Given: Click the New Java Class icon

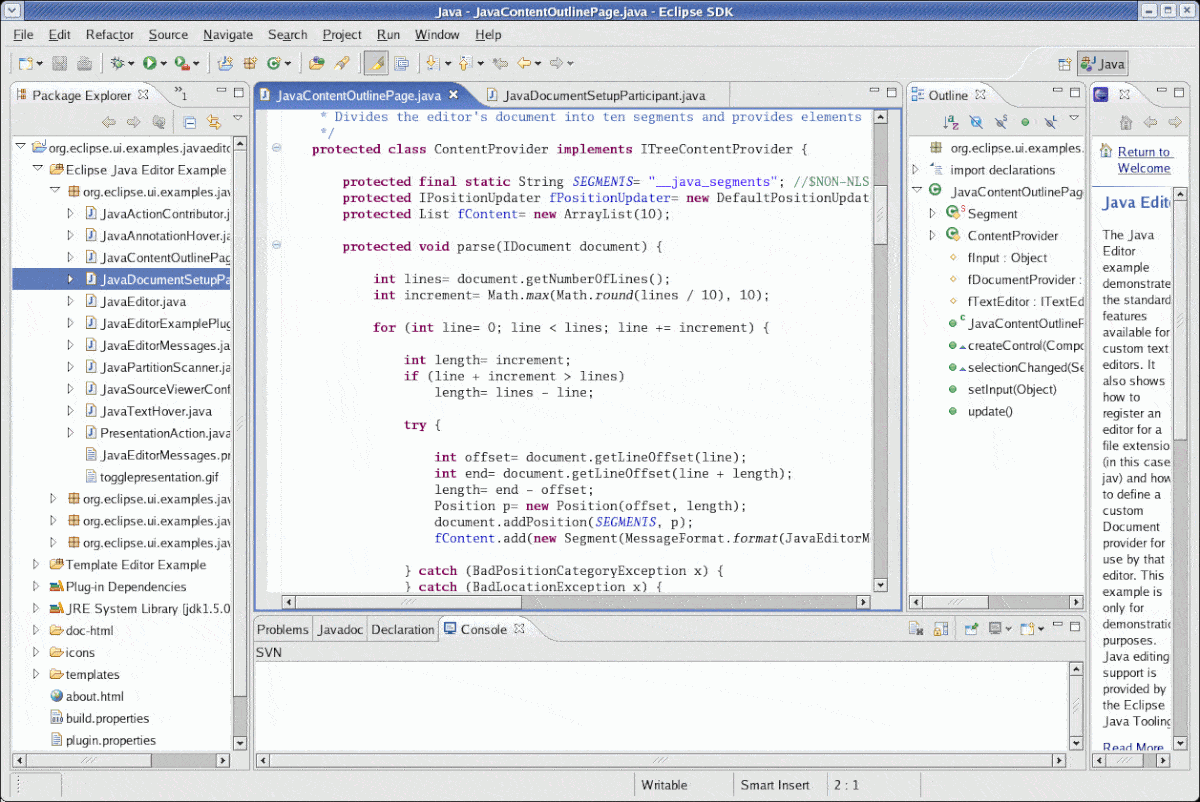Looking at the screenshot, I should [x=274, y=63].
